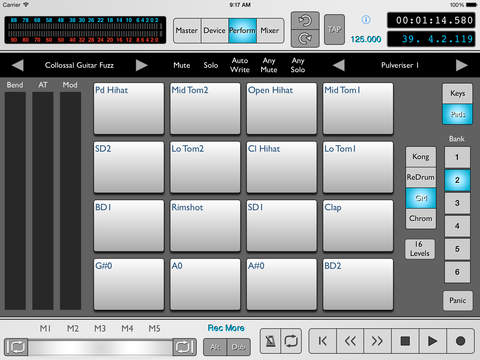Viewport: 480px width, 360px height.
Task: Click the left loop locator icon
Action: tap(16, 347)
